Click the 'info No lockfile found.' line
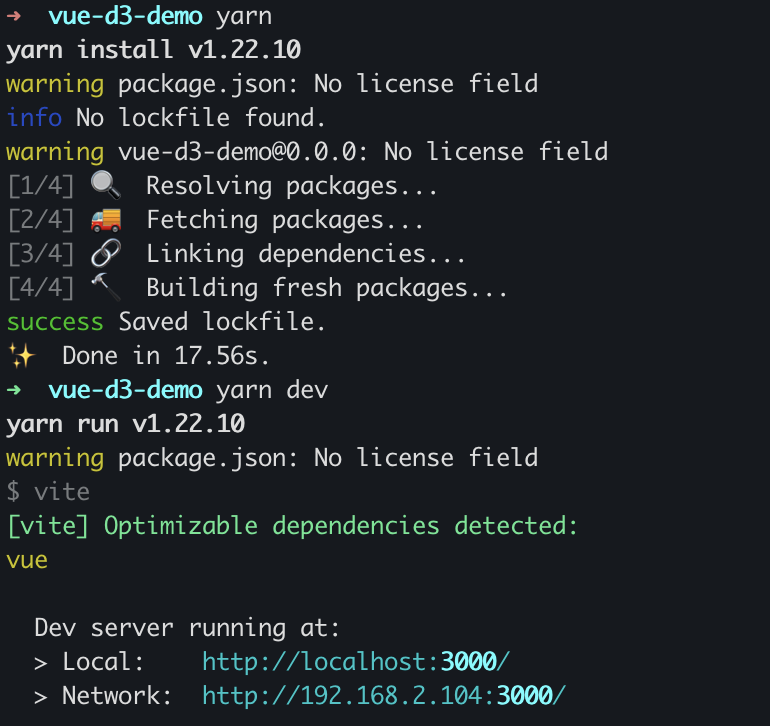The width and height of the screenshot is (770, 726). click(x=165, y=118)
